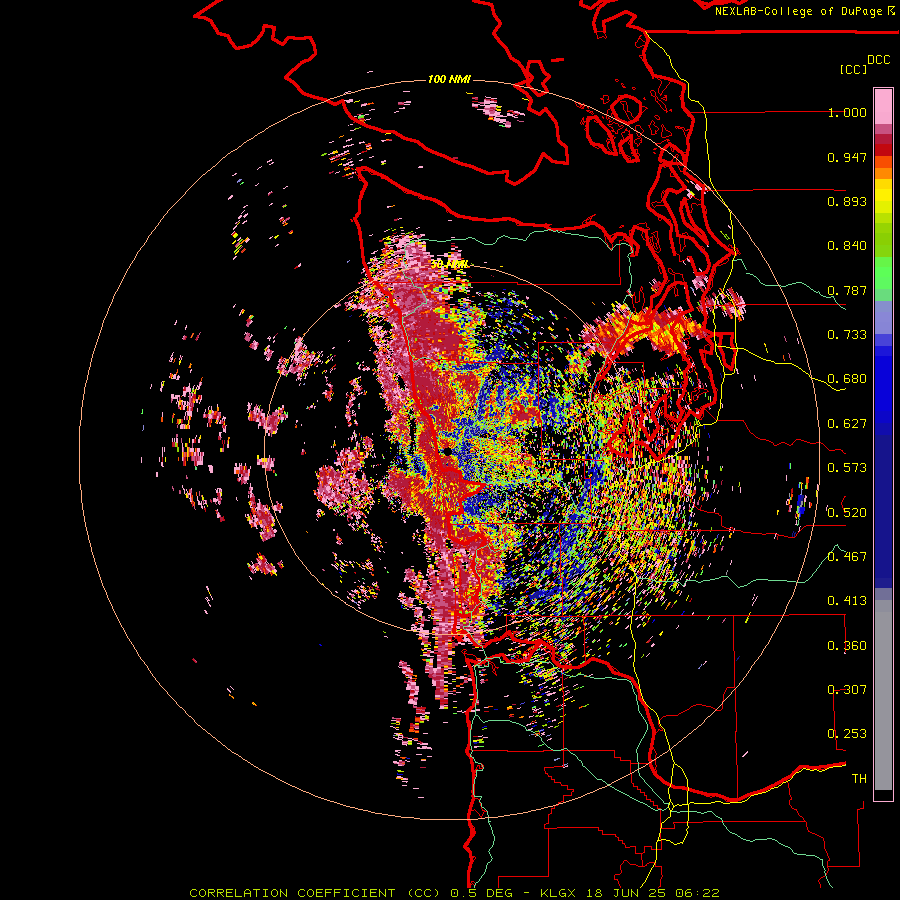Select the 0.573 legend value
The width and height of the screenshot is (900, 900).
click(x=847, y=468)
